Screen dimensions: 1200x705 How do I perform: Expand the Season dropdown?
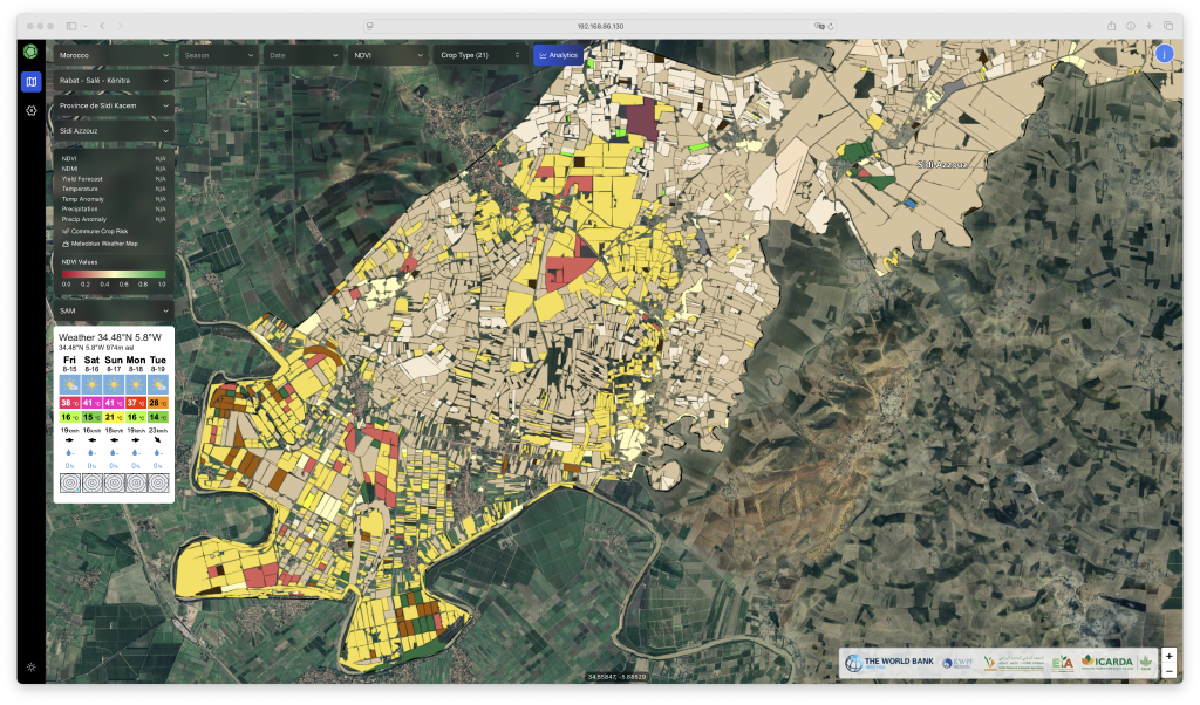[218, 55]
